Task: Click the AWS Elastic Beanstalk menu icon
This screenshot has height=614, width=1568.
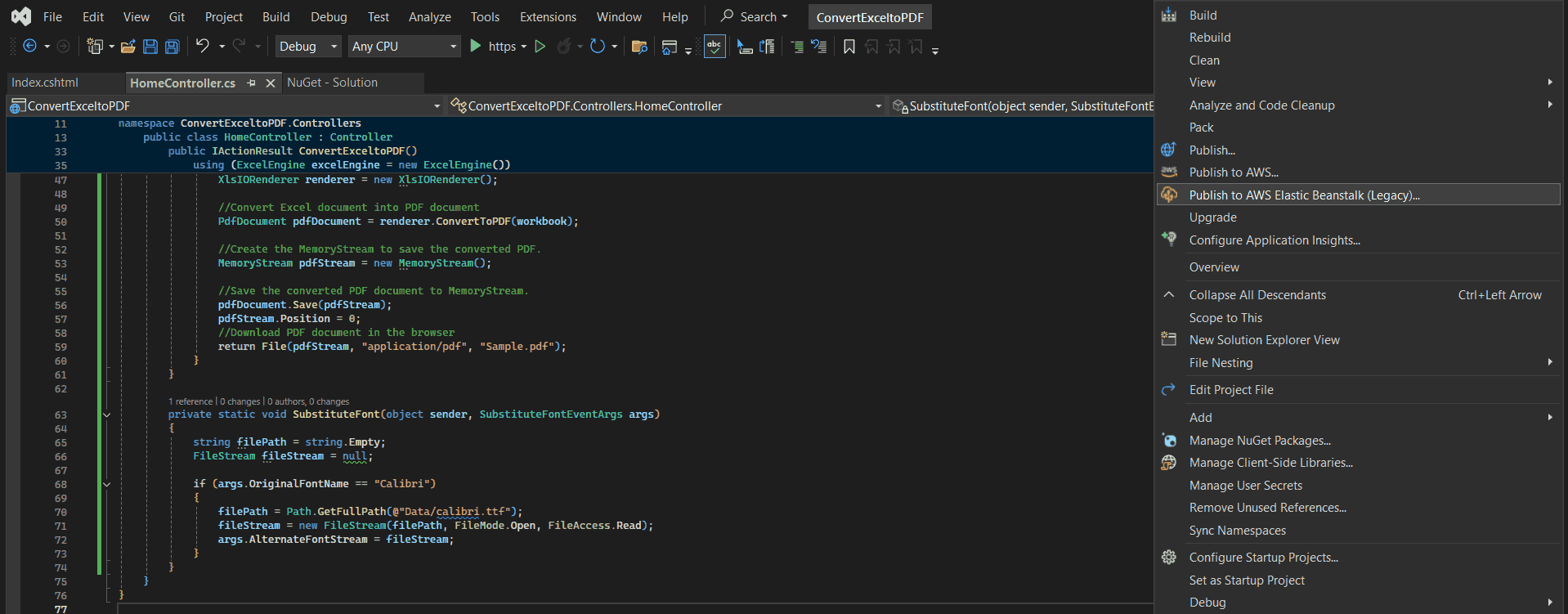Action: (x=1169, y=195)
